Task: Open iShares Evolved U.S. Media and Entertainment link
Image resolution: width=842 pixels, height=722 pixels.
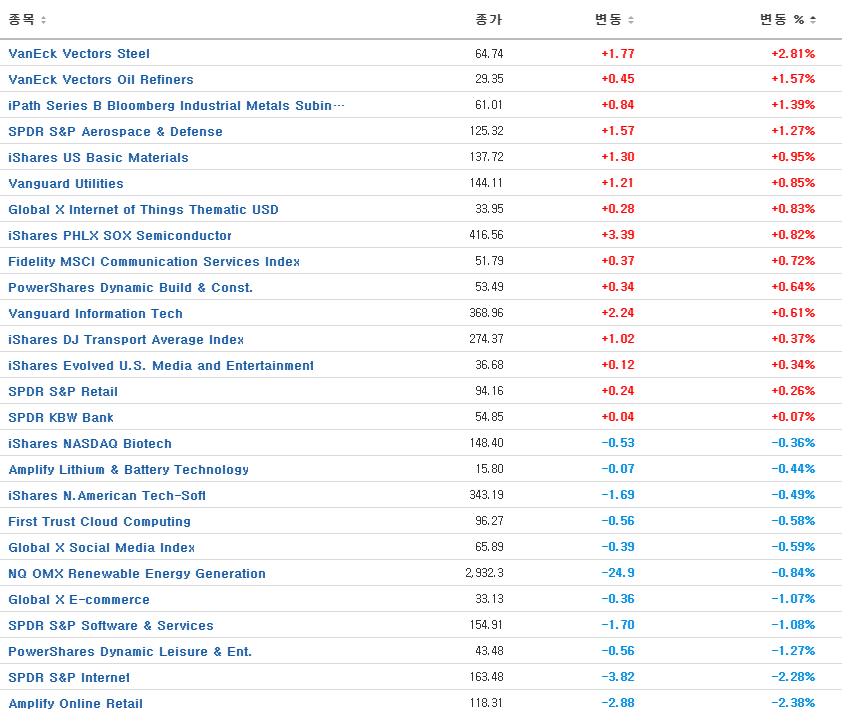Action: [161, 366]
